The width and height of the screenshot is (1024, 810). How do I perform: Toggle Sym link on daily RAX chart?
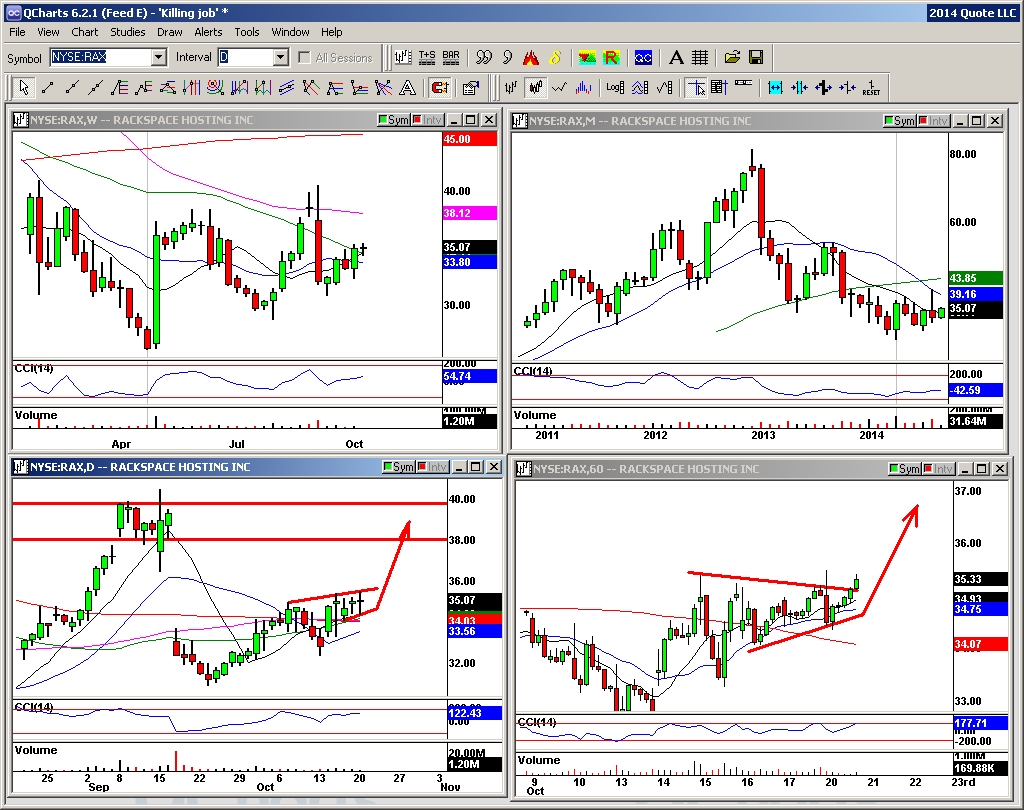[x=399, y=467]
